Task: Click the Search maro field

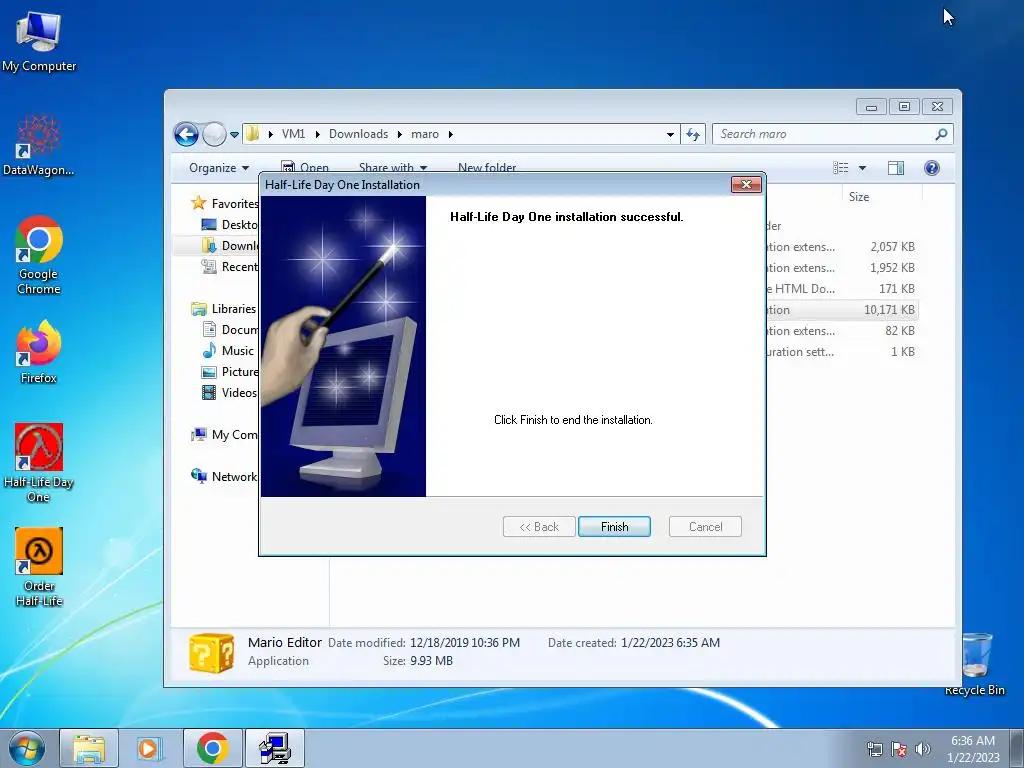Action: point(823,134)
